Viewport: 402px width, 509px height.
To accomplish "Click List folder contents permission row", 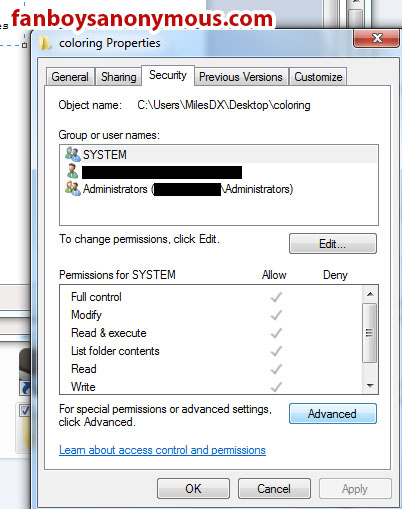I will tap(211, 351).
